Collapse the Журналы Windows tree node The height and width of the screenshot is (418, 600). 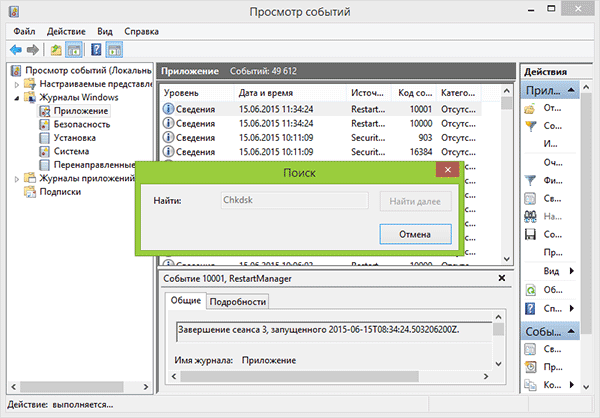pyautogui.click(x=16, y=98)
